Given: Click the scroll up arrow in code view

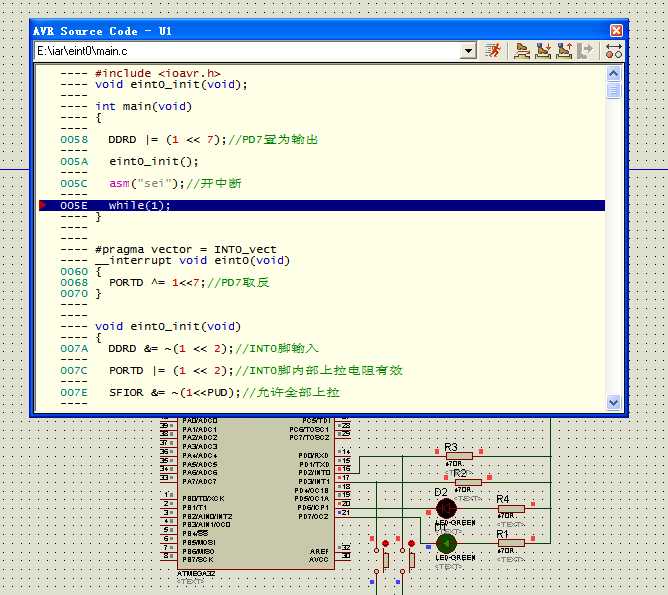Looking at the screenshot, I should click(614, 73).
